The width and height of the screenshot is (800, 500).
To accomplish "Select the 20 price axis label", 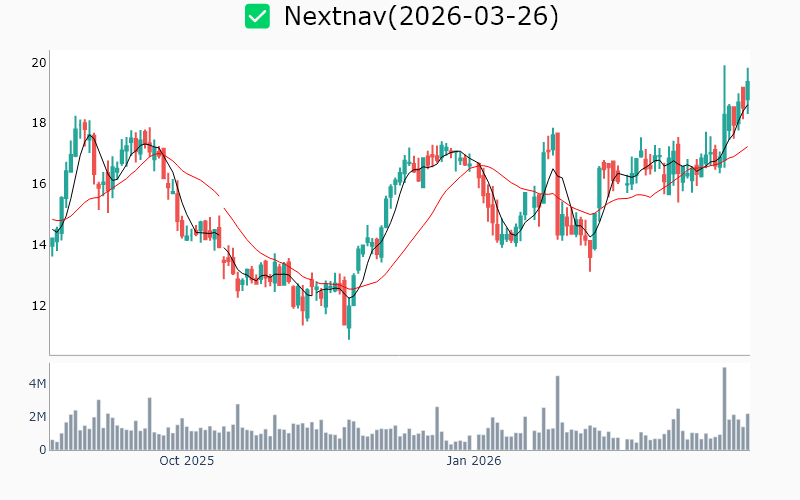I will tap(39, 62).
